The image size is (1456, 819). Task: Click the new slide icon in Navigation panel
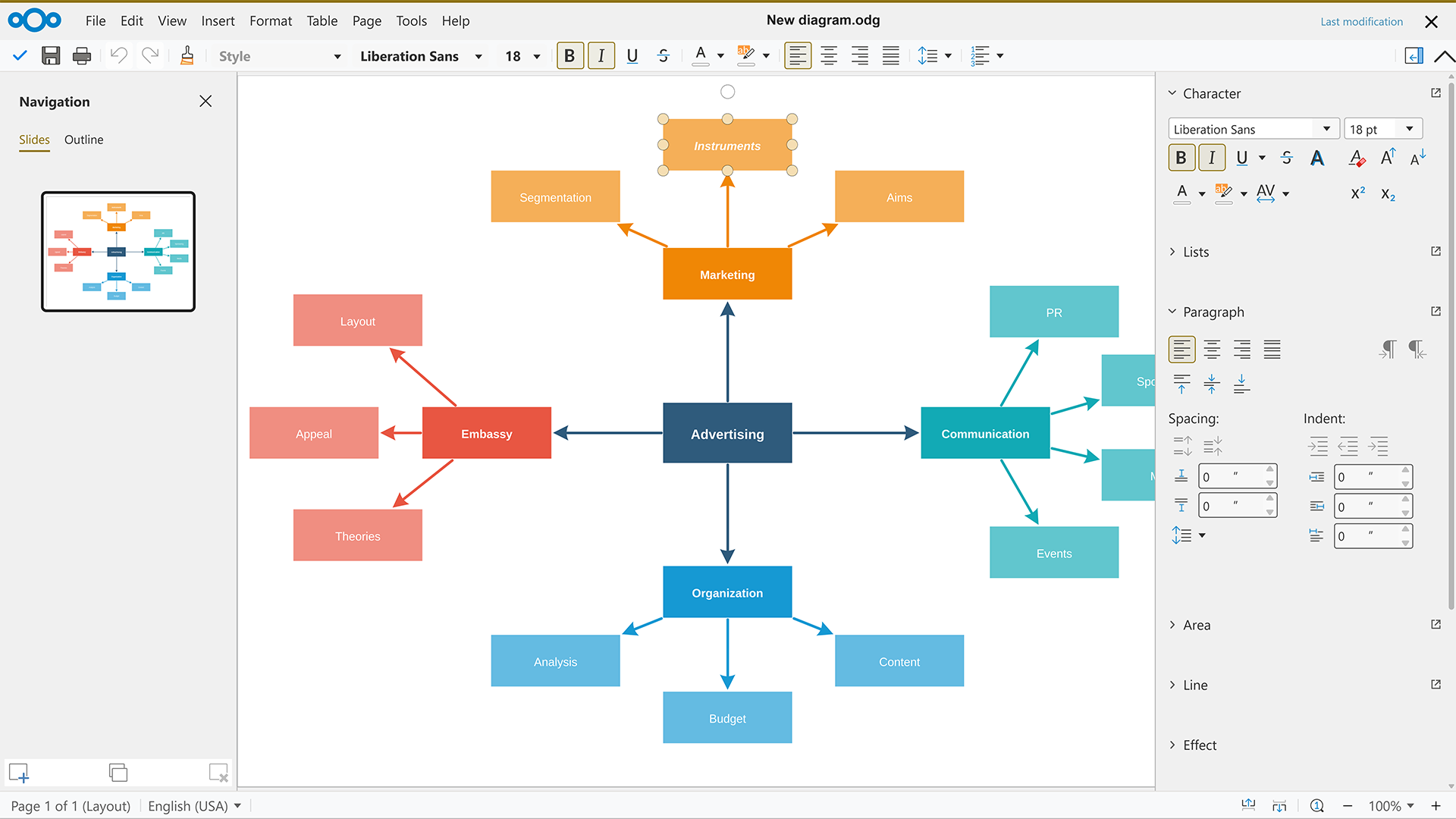click(x=19, y=773)
